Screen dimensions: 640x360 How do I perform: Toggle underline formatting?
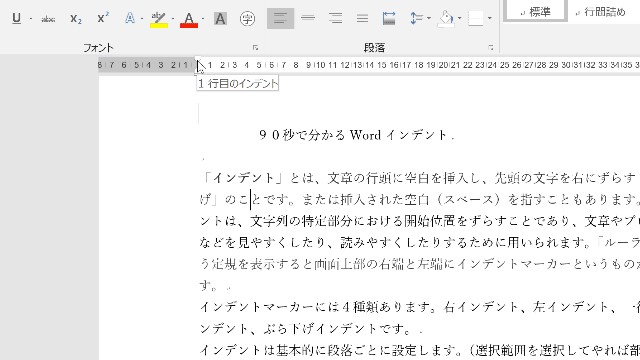tap(16, 18)
